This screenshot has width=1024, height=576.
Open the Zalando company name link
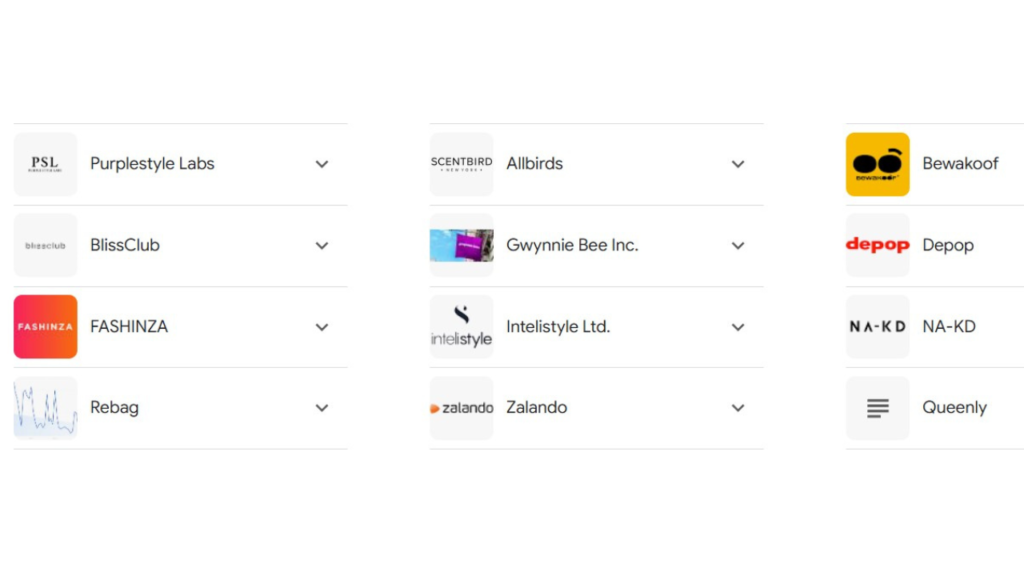(536, 408)
